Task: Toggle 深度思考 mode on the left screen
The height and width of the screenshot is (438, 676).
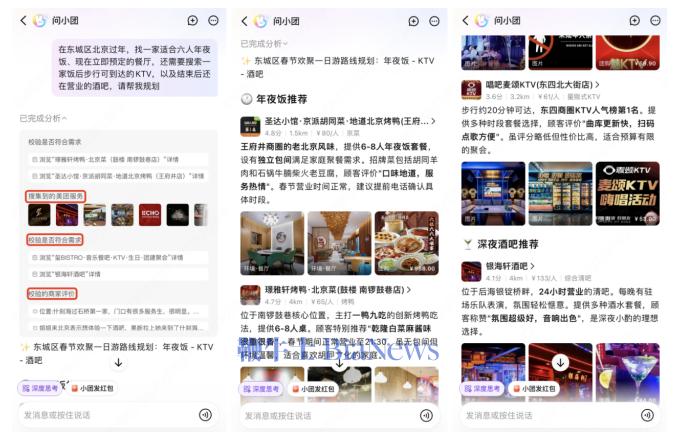Action: tap(38, 388)
